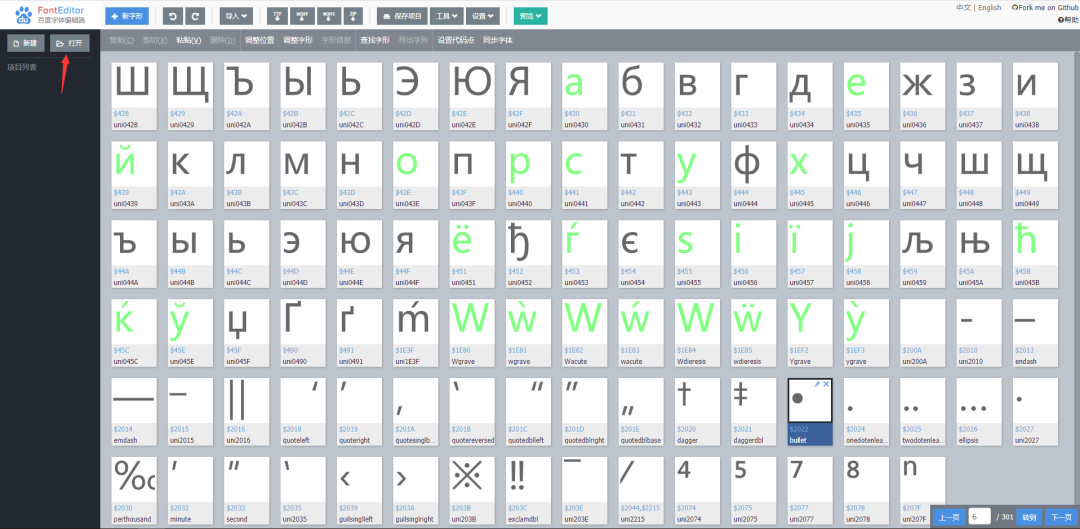Select the Ygrave glyph tile

click(810, 333)
